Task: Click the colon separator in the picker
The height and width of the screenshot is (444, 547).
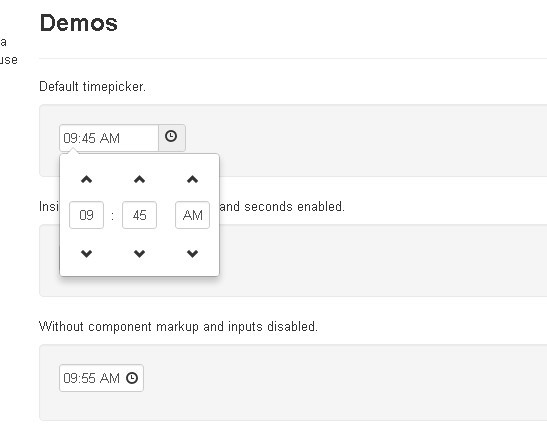Action: 113,216
